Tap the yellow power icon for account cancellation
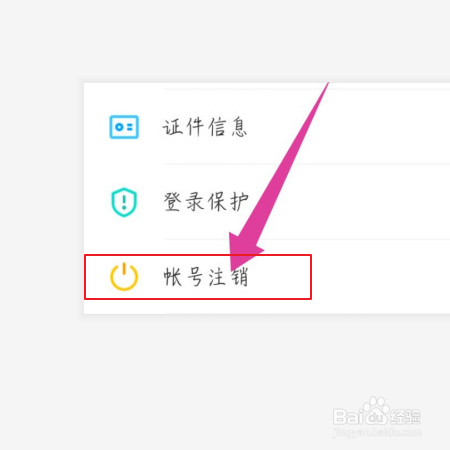 (x=124, y=277)
